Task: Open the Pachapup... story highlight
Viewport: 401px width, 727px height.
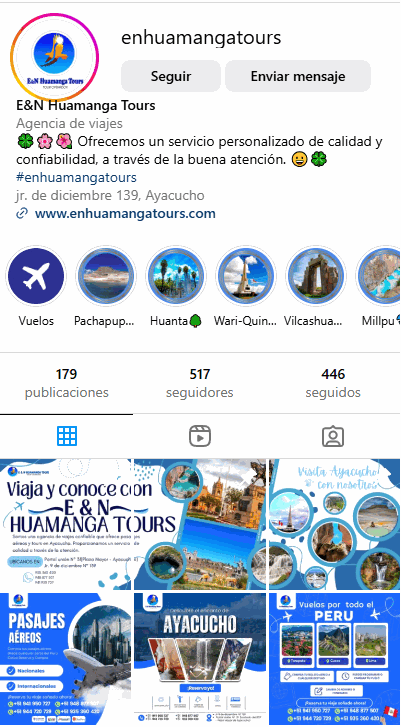Action: (106, 276)
